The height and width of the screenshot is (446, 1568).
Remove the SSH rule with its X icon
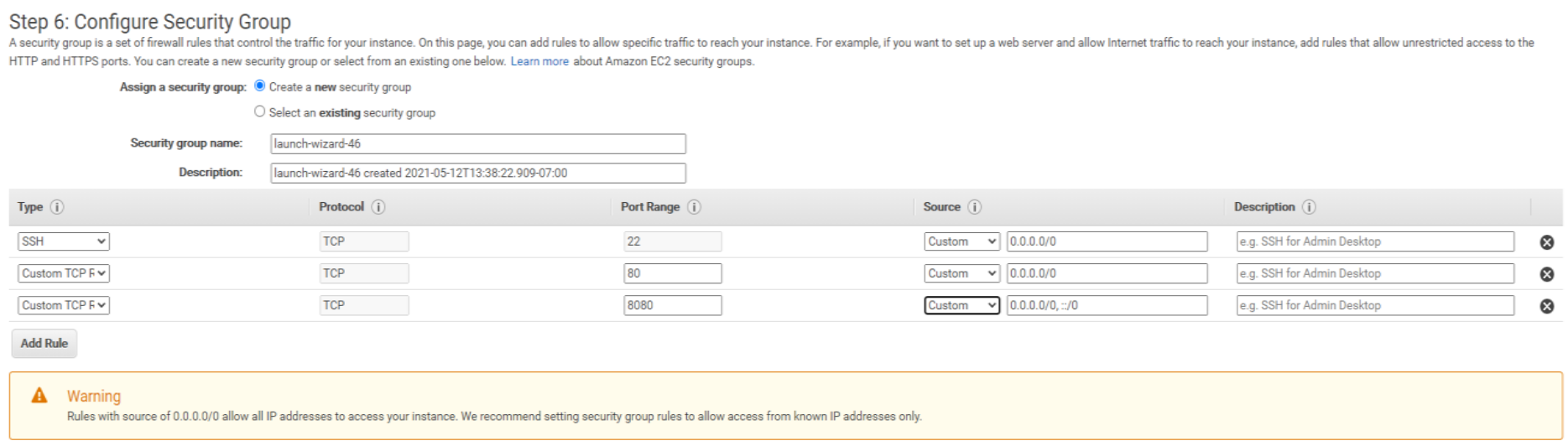tap(1547, 242)
